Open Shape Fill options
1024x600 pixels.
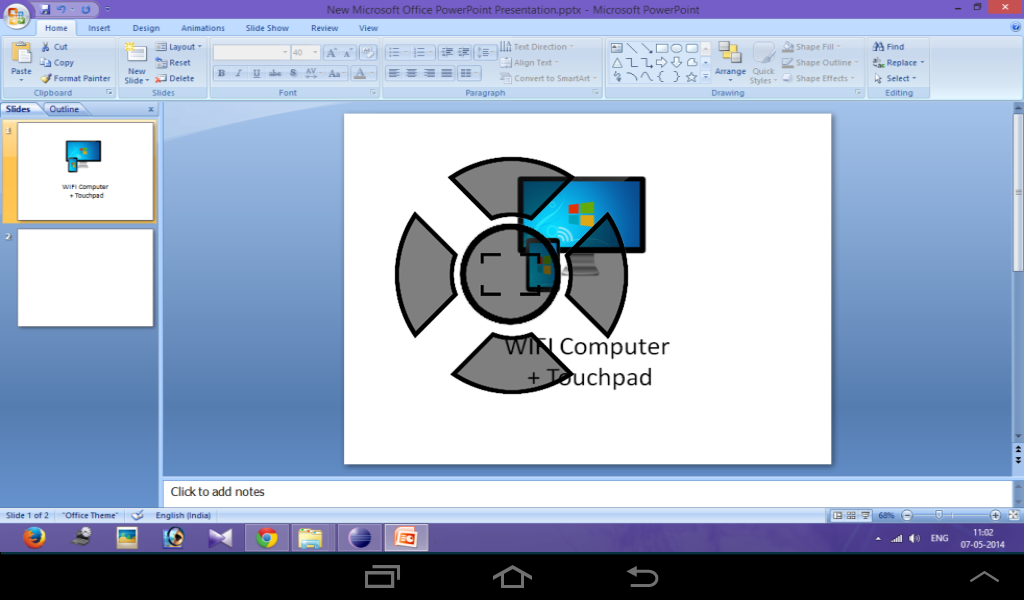coord(812,47)
